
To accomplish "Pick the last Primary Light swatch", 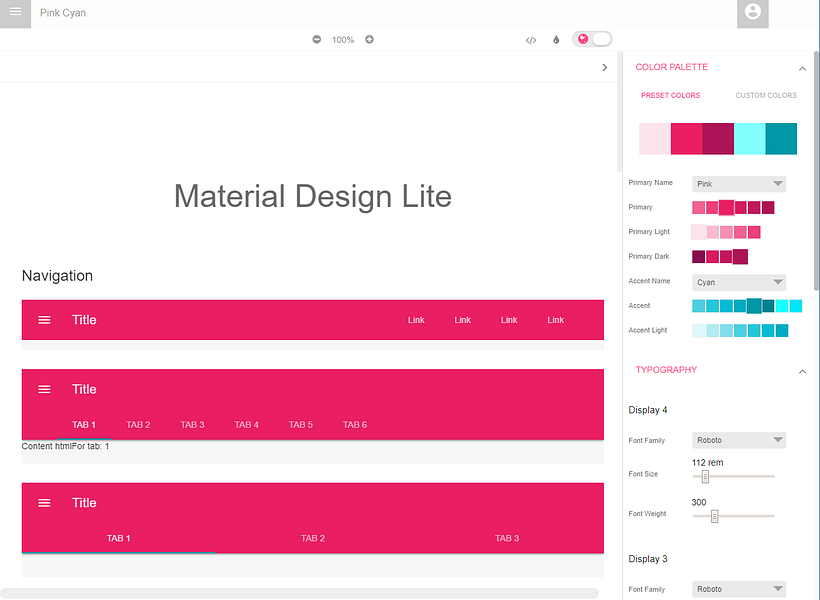I will tap(754, 232).
